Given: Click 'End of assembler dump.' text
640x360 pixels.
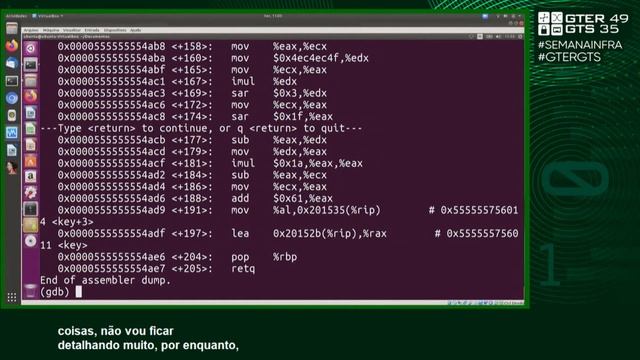Looking at the screenshot, I should (x=105, y=280).
